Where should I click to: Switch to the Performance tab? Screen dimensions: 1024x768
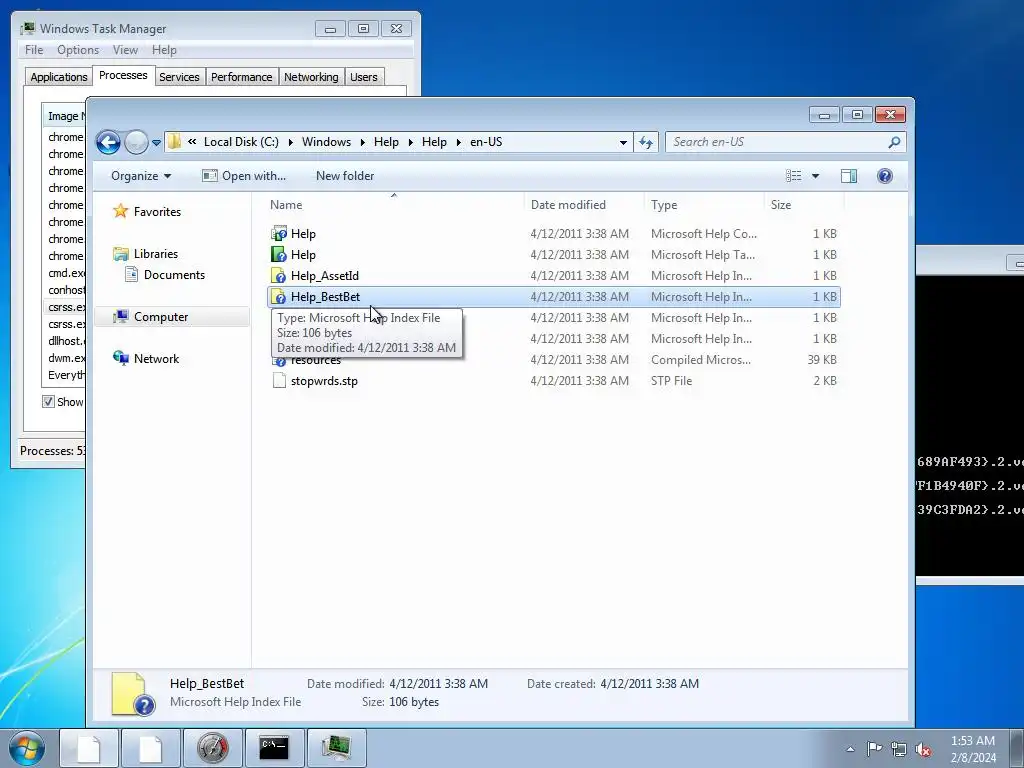click(241, 77)
